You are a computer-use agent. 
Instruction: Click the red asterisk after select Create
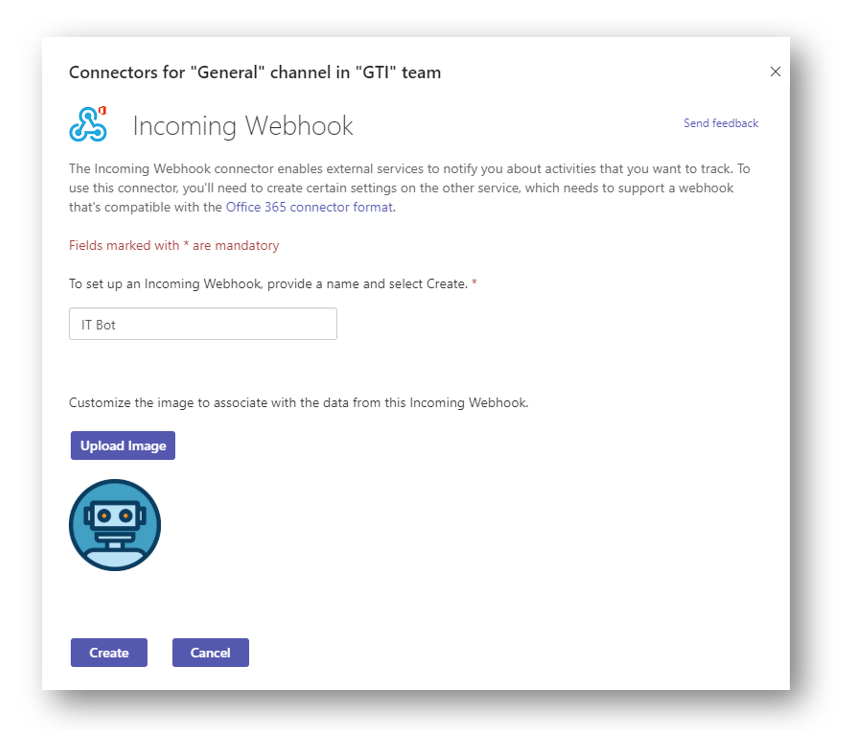(x=474, y=282)
